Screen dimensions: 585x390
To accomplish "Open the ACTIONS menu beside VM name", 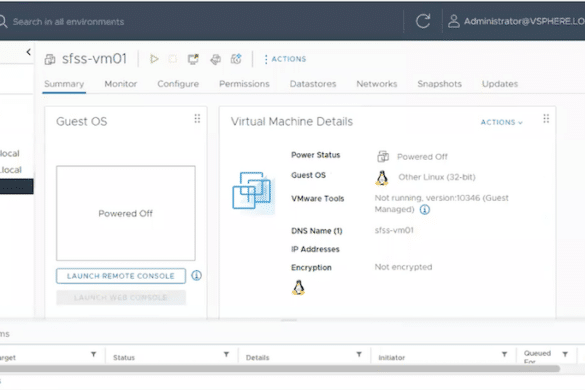I will 285,59.
